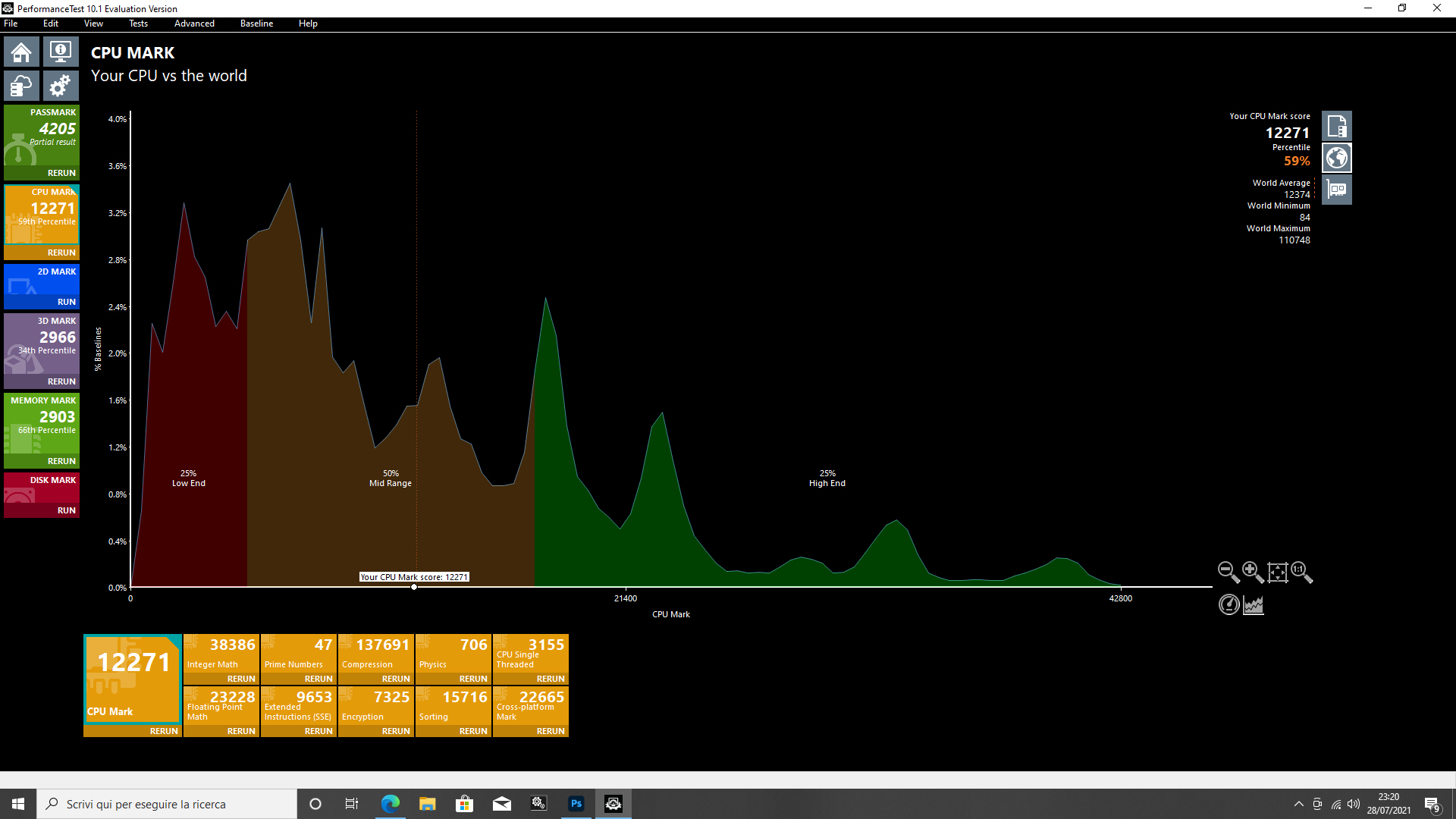Open Task View on the taskbar
This screenshot has height=819, width=1456.
tap(352, 804)
